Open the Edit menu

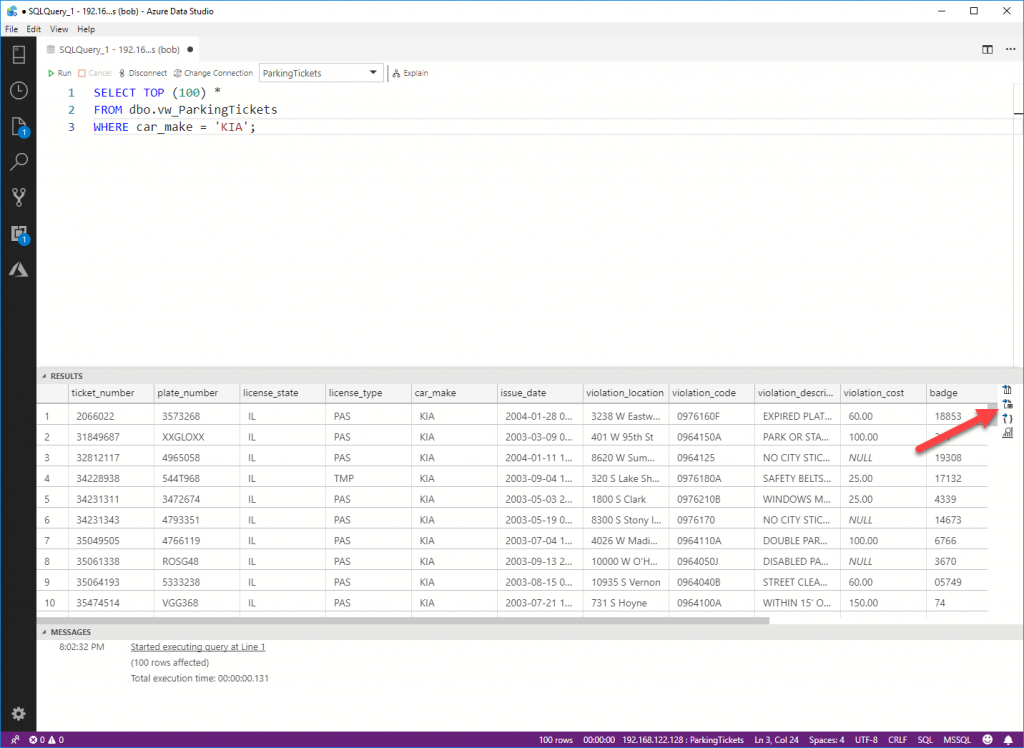click(33, 29)
